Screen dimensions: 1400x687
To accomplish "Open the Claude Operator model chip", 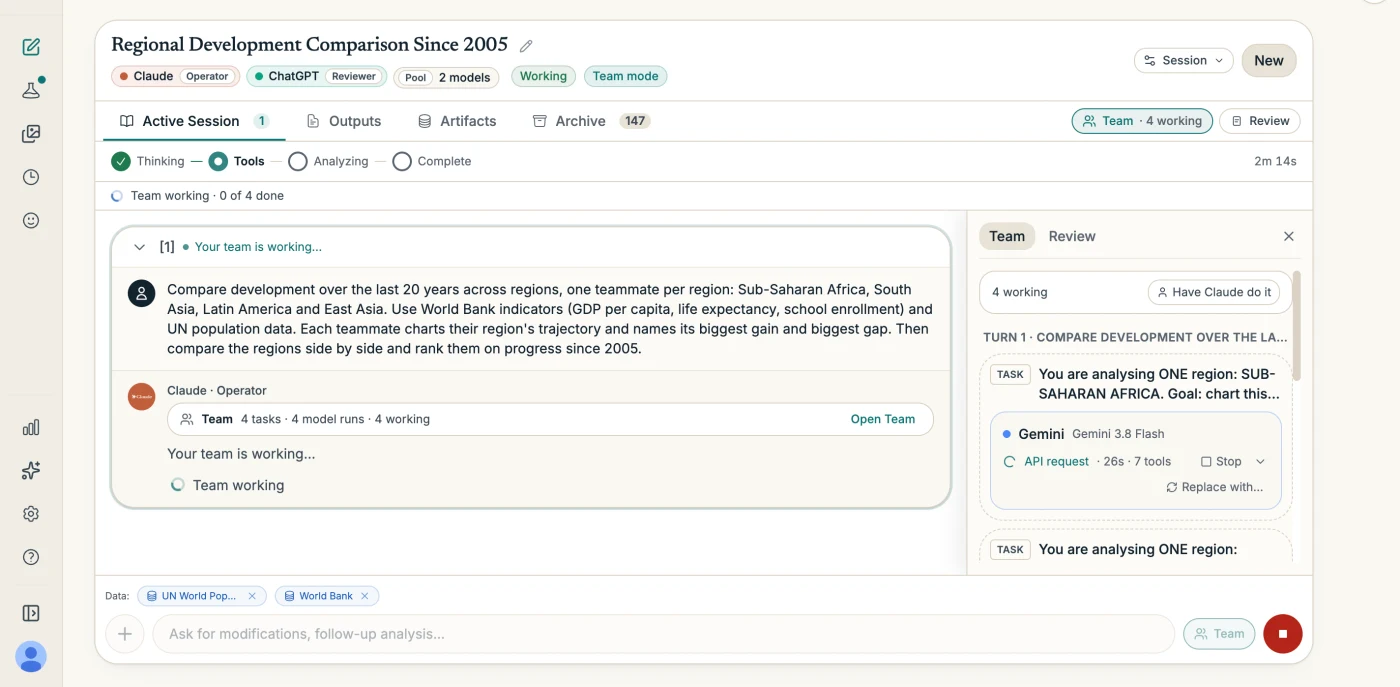I will tap(175, 76).
